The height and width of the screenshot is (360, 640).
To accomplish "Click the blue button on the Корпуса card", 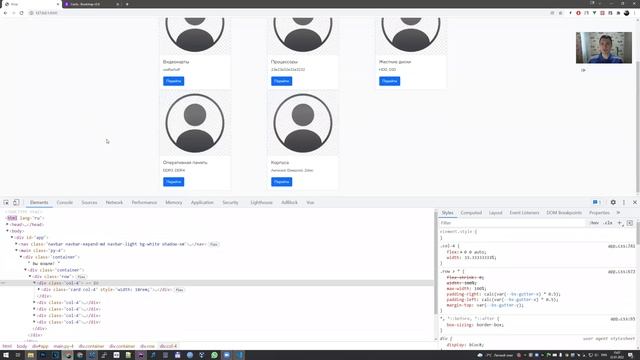I will pos(282,182).
